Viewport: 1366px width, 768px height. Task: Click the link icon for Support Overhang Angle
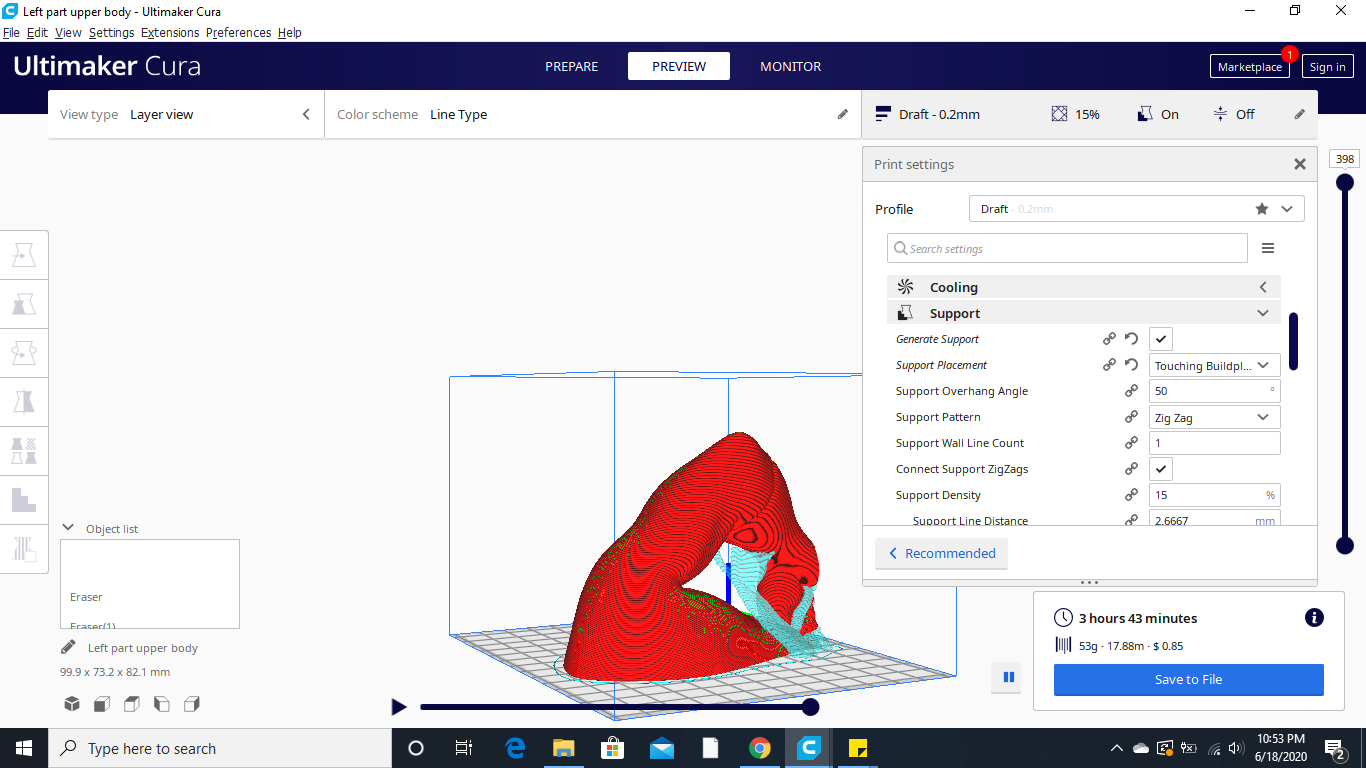click(1132, 391)
